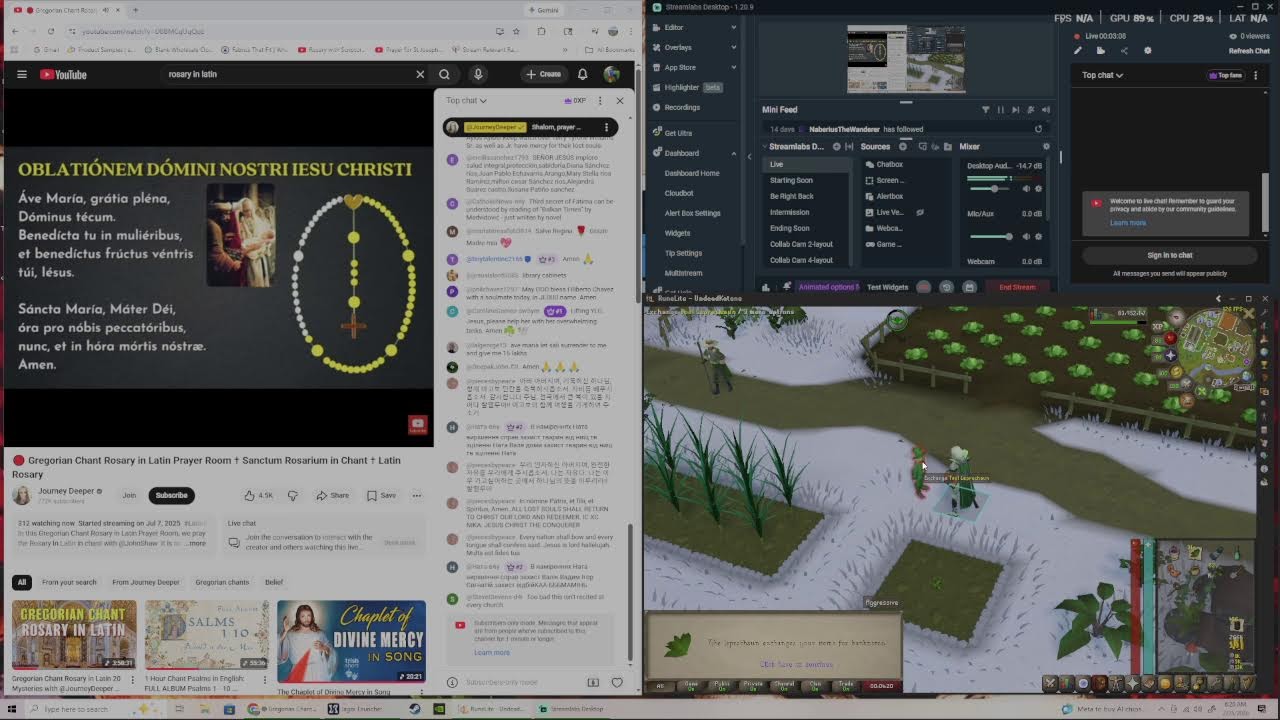The width and height of the screenshot is (1280, 720).
Task: Click the YouTube logo
Action: click(x=63, y=74)
